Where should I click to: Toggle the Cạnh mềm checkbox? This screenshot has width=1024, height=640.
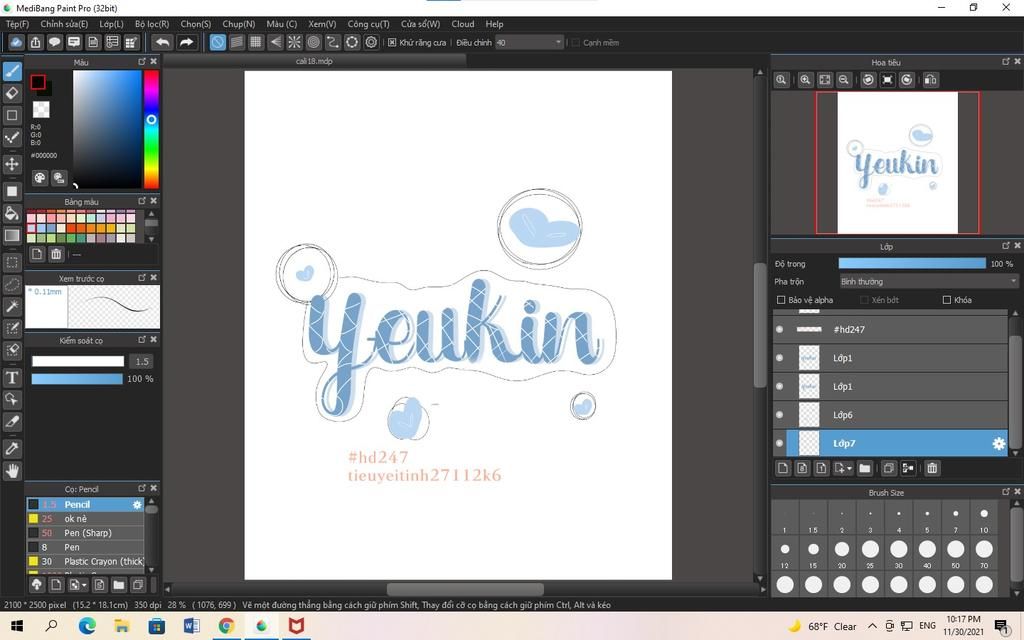(575, 42)
